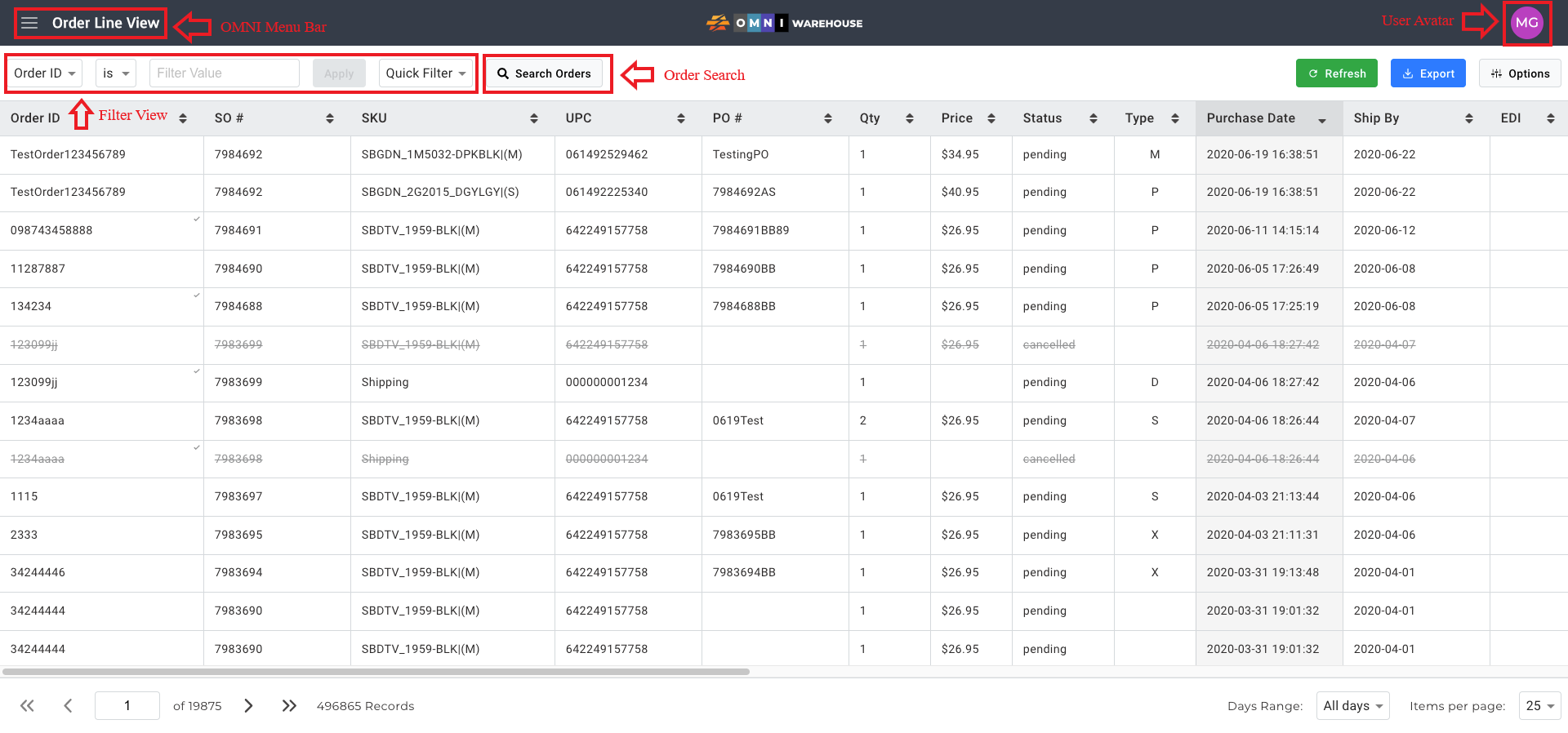Sort by SO # column arrows
Screen dimensions: 1568x733
(330, 118)
